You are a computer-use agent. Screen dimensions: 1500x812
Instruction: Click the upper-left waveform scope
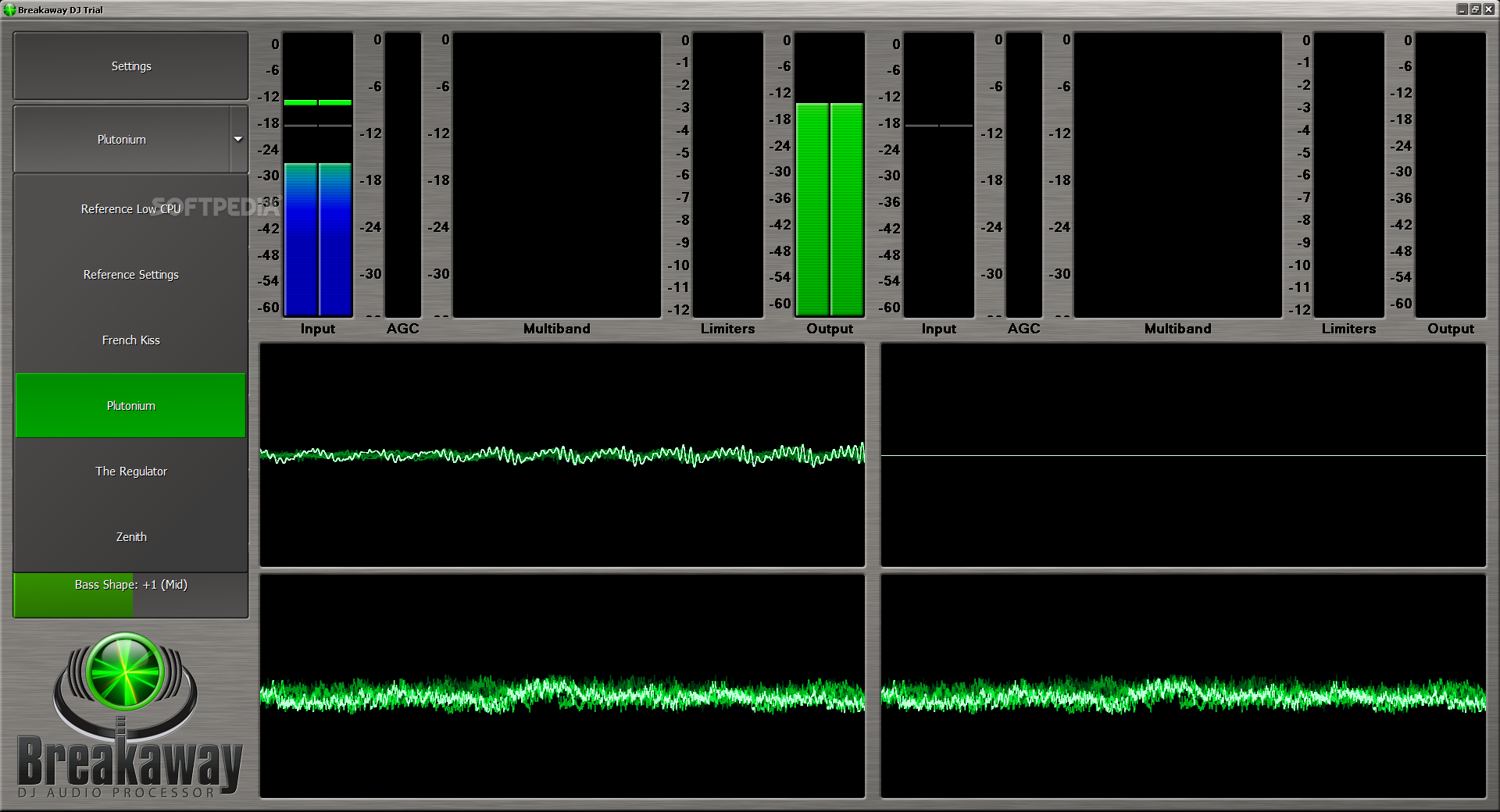(562, 455)
